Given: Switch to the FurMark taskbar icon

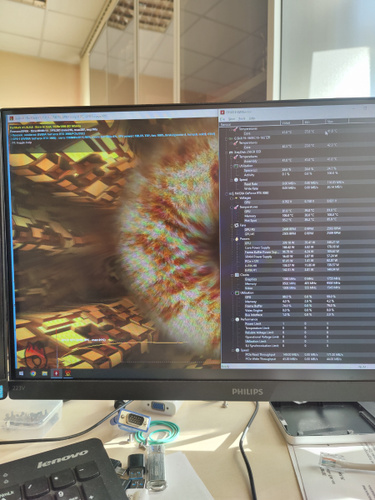Looking at the screenshot, I should [68, 373].
